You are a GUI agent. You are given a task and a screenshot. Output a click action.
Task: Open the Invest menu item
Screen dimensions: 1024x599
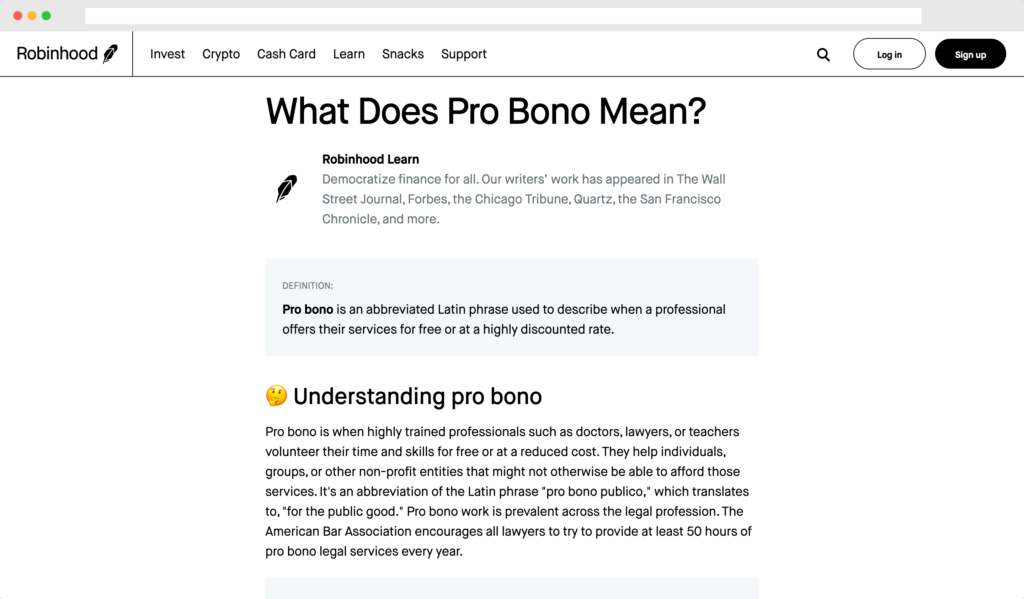click(167, 54)
